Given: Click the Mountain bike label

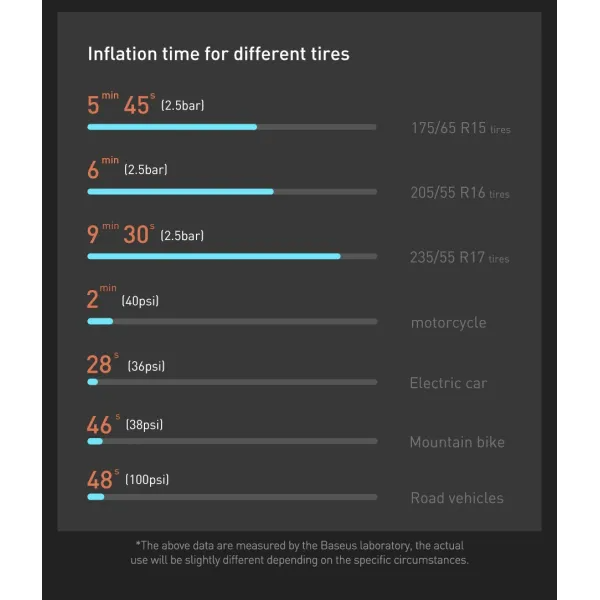Looking at the screenshot, I should (457, 442).
